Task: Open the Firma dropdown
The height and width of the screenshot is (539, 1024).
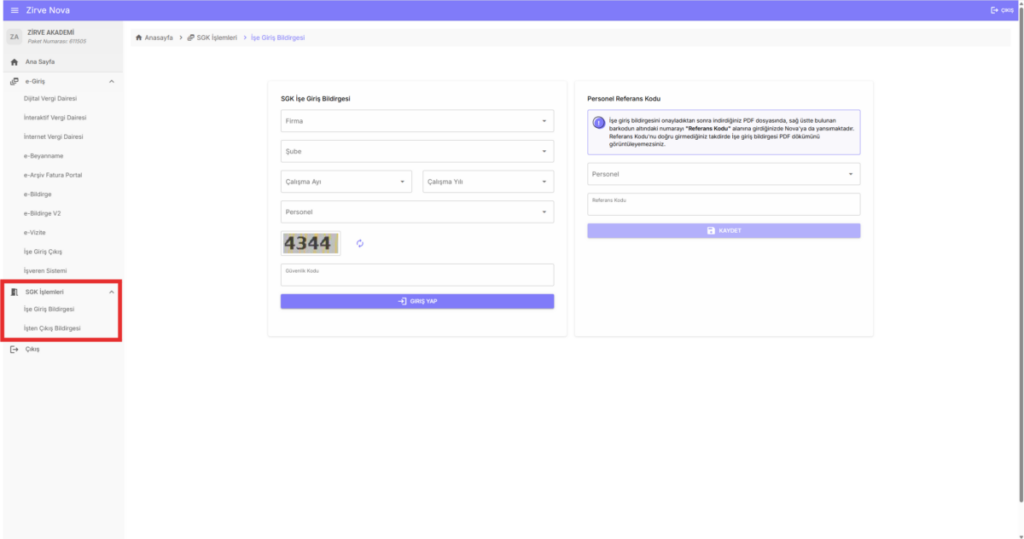Action: tap(417, 121)
